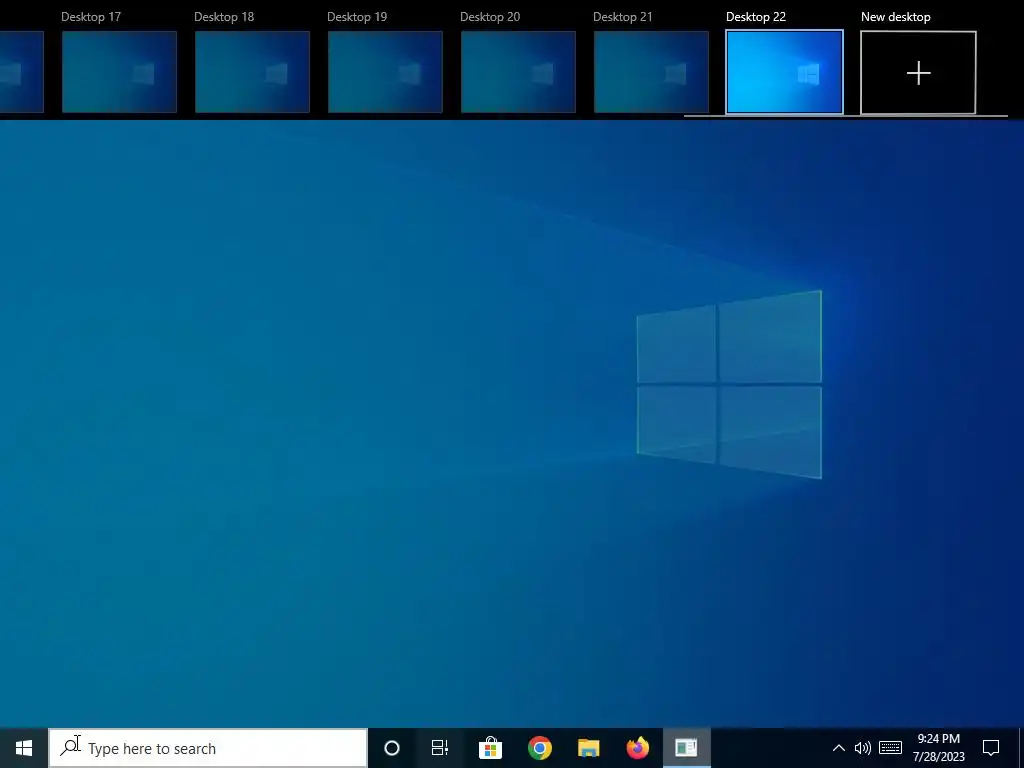Toggle the Task View taskbar button

click(440, 748)
